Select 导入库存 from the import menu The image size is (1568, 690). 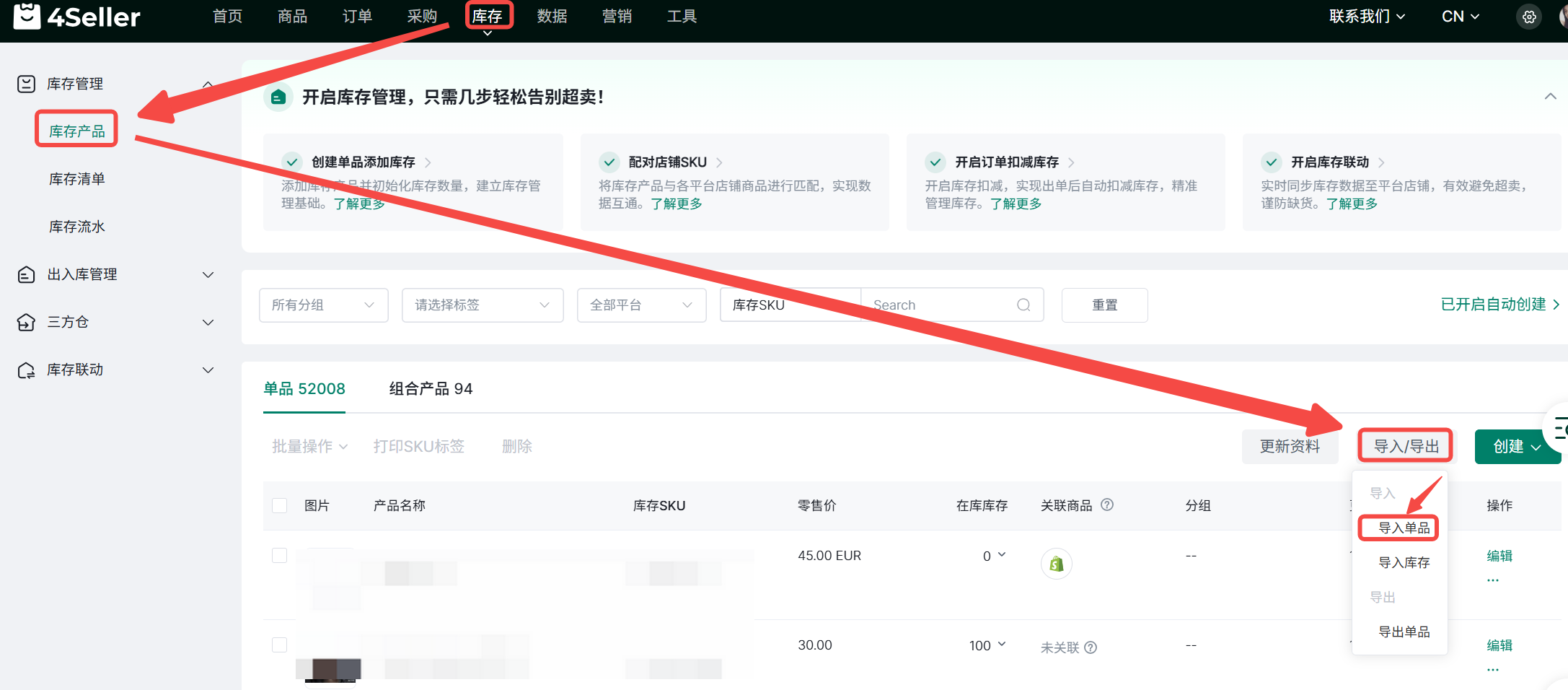tap(1404, 562)
